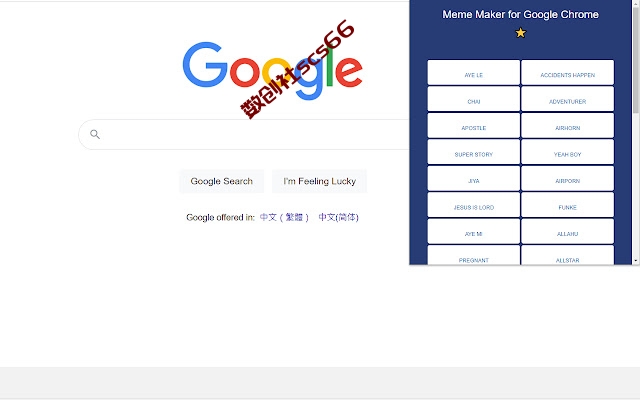Open the 中文(简体) language link
Image resolution: width=640 pixels, height=400 pixels.
pos(338,217)
